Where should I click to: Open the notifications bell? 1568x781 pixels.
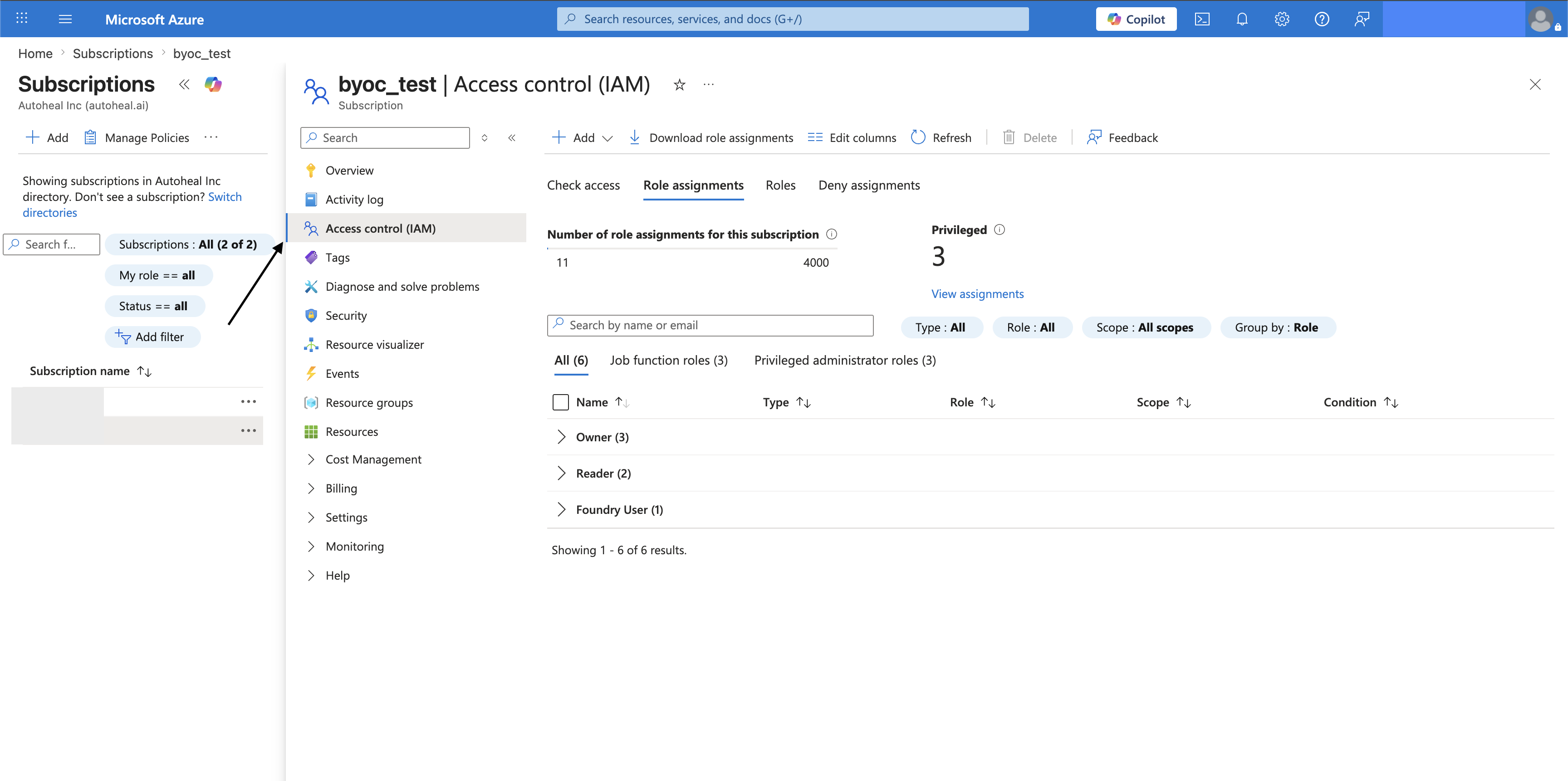1242,19
